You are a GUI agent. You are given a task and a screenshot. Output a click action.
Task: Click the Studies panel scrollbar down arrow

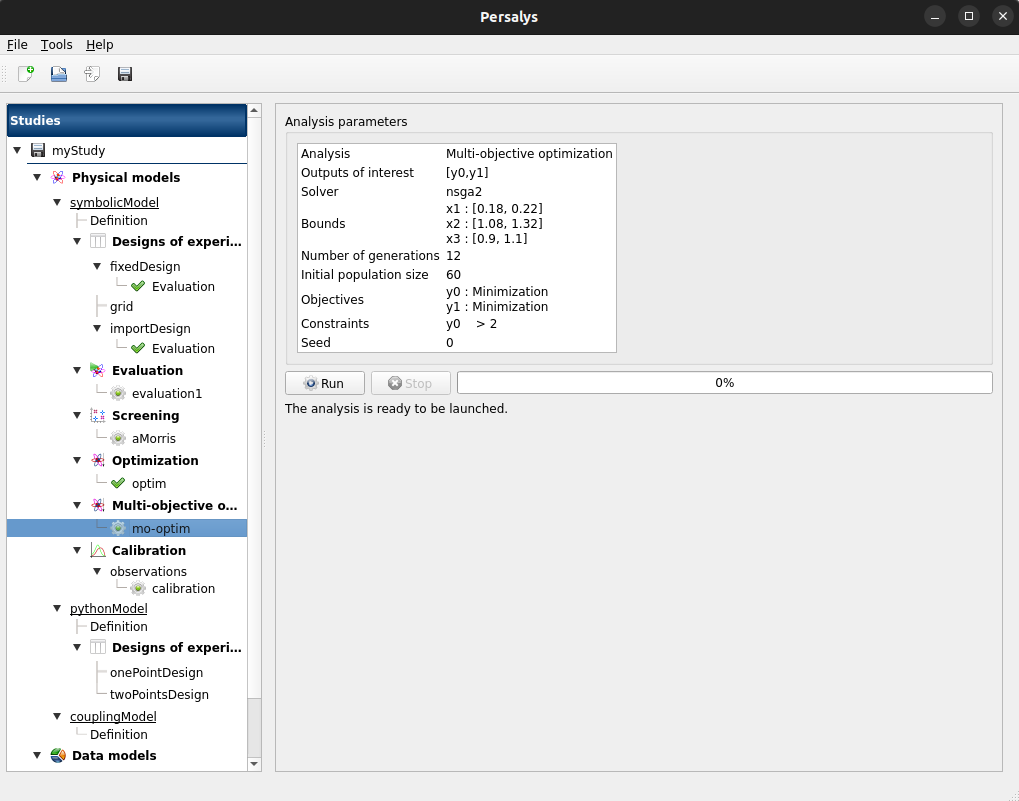[x=254, y=764]
